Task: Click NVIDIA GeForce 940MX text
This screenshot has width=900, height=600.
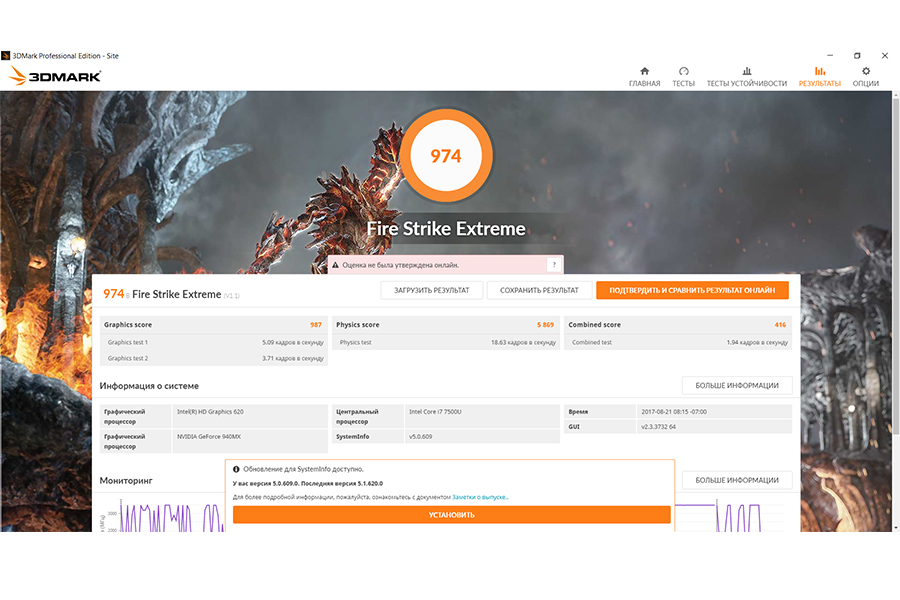Action: (209, 437)
